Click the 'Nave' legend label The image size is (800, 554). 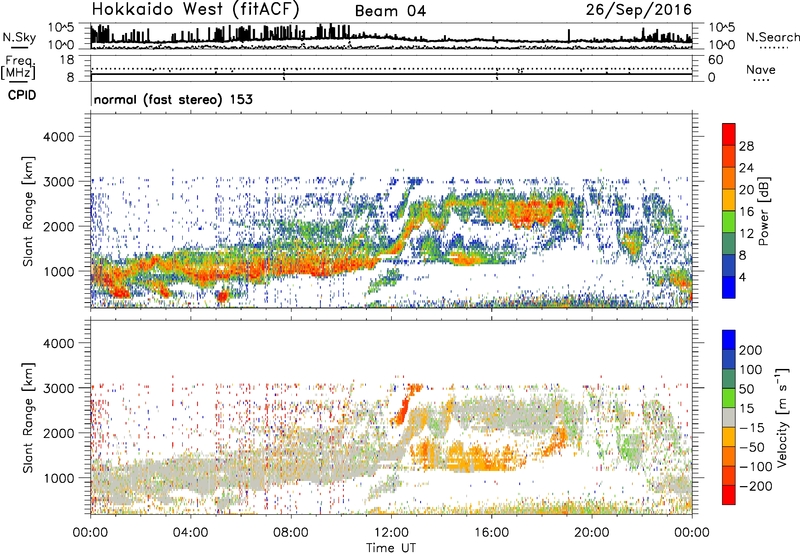(761, 70)
